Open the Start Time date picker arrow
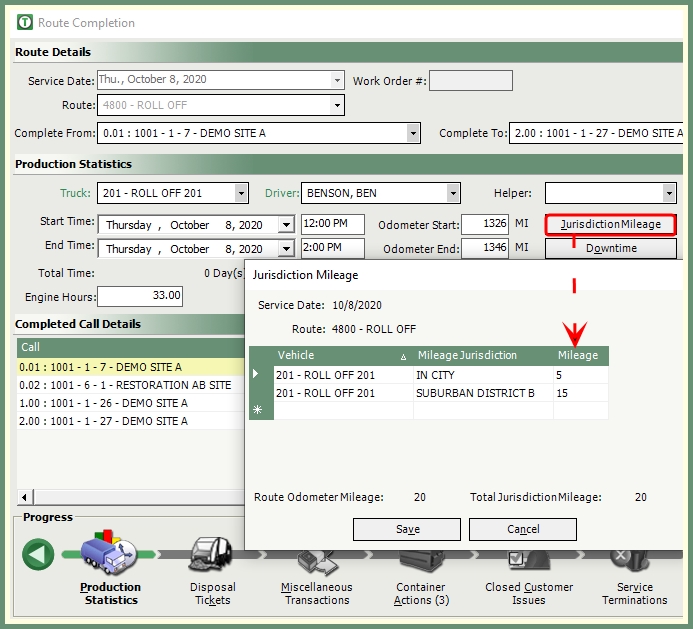 point(286,225)
